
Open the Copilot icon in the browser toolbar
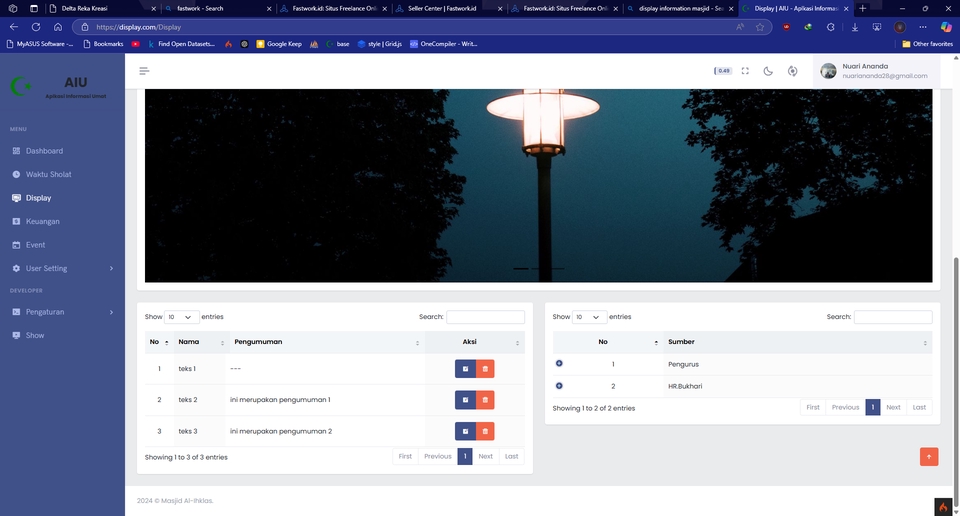click(946, 27)
